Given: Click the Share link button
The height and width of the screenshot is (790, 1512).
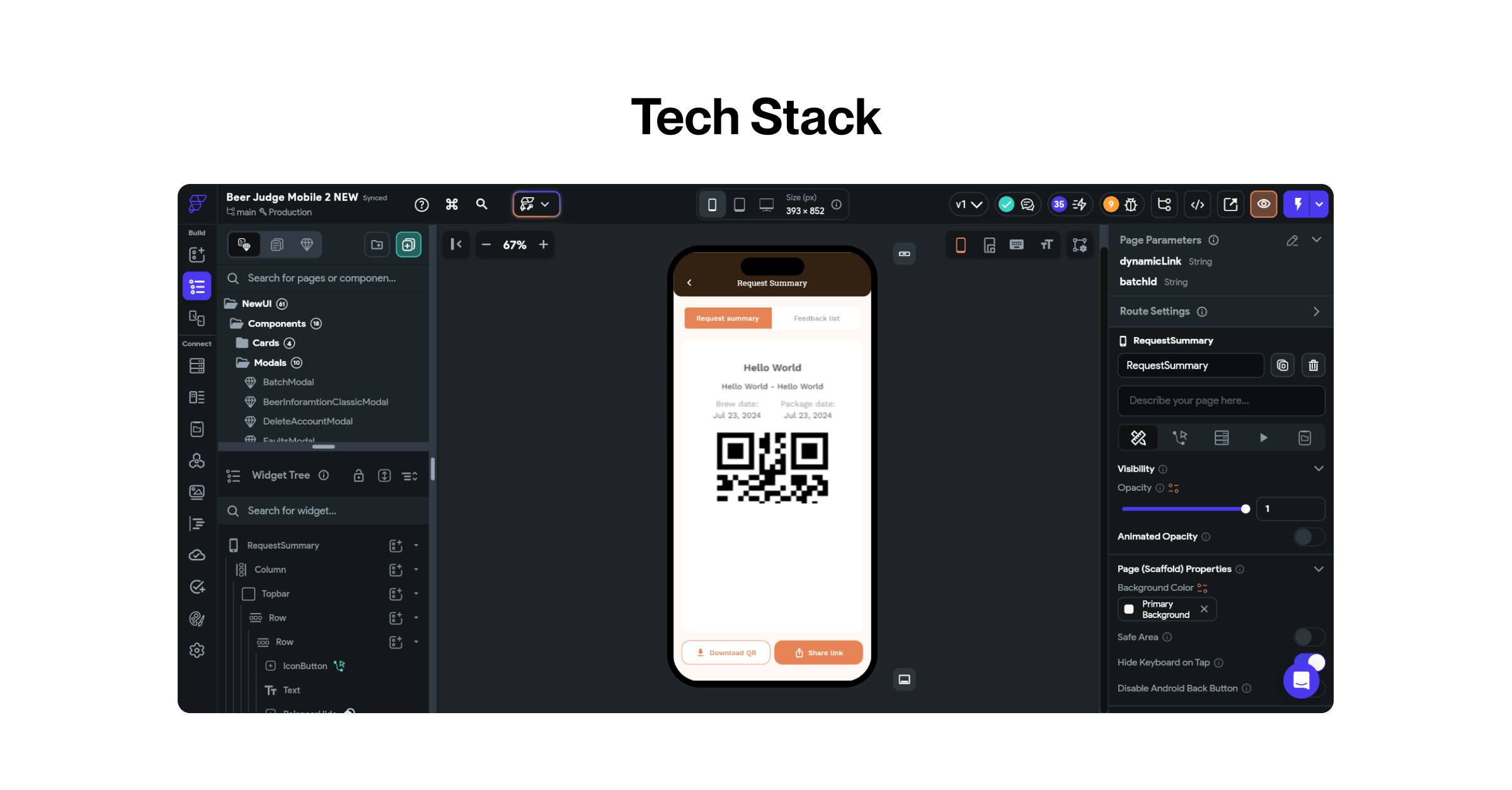Looking at the screenshot, I should (818, 653).
